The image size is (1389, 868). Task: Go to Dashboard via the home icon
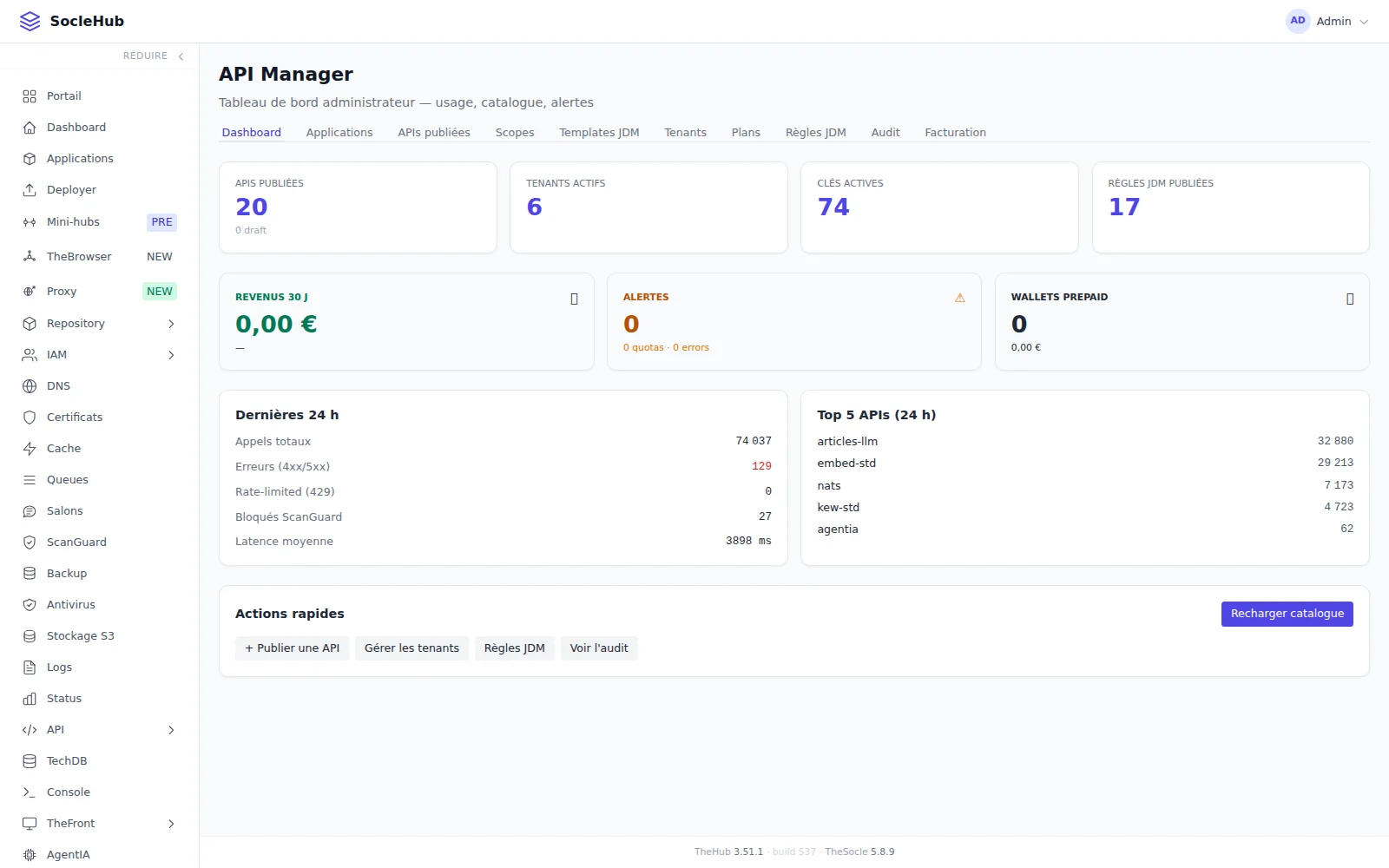tap(30, 128)
